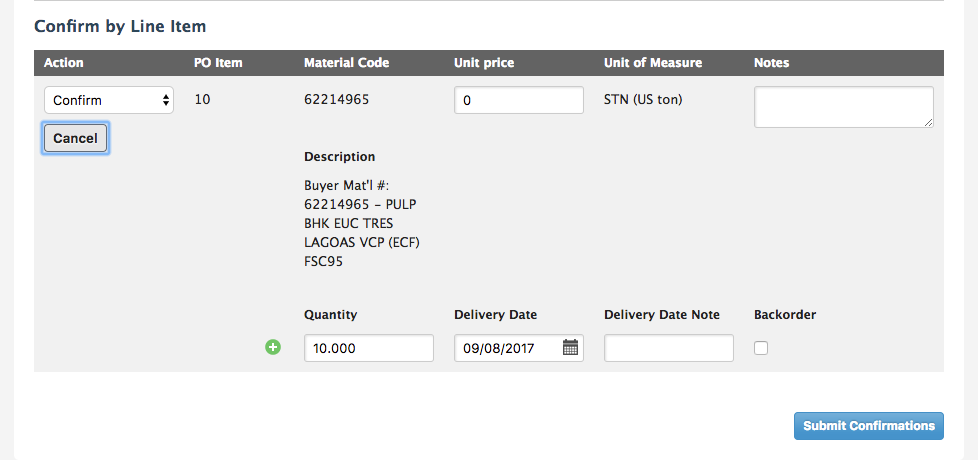
Task: Click inside the Notes text area
Action: pos(844,107)
